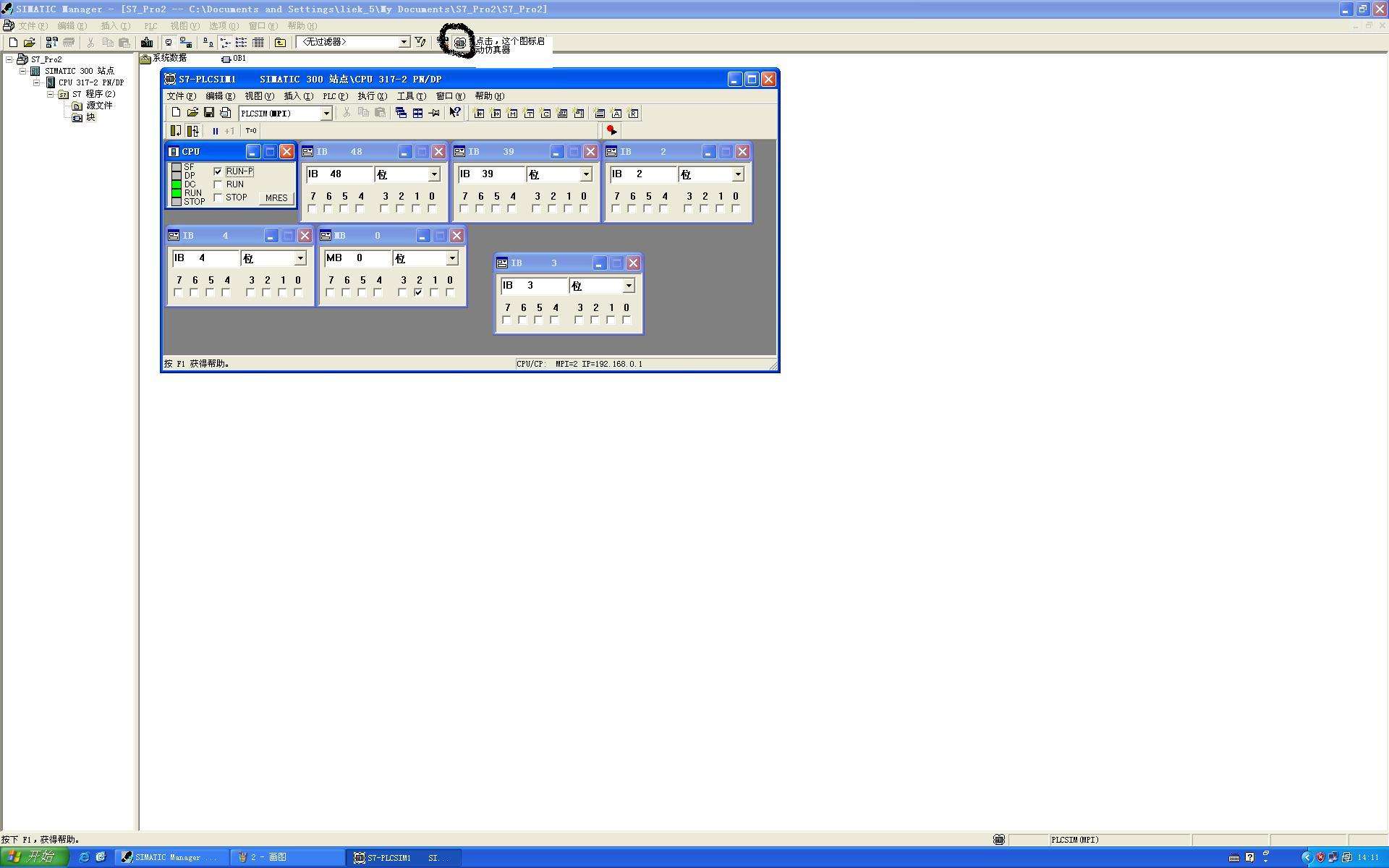Toggle RUN mode radio button
The width and height of the screenshot is (1389, 868).
pyautogui.click(x=220, y=183)
